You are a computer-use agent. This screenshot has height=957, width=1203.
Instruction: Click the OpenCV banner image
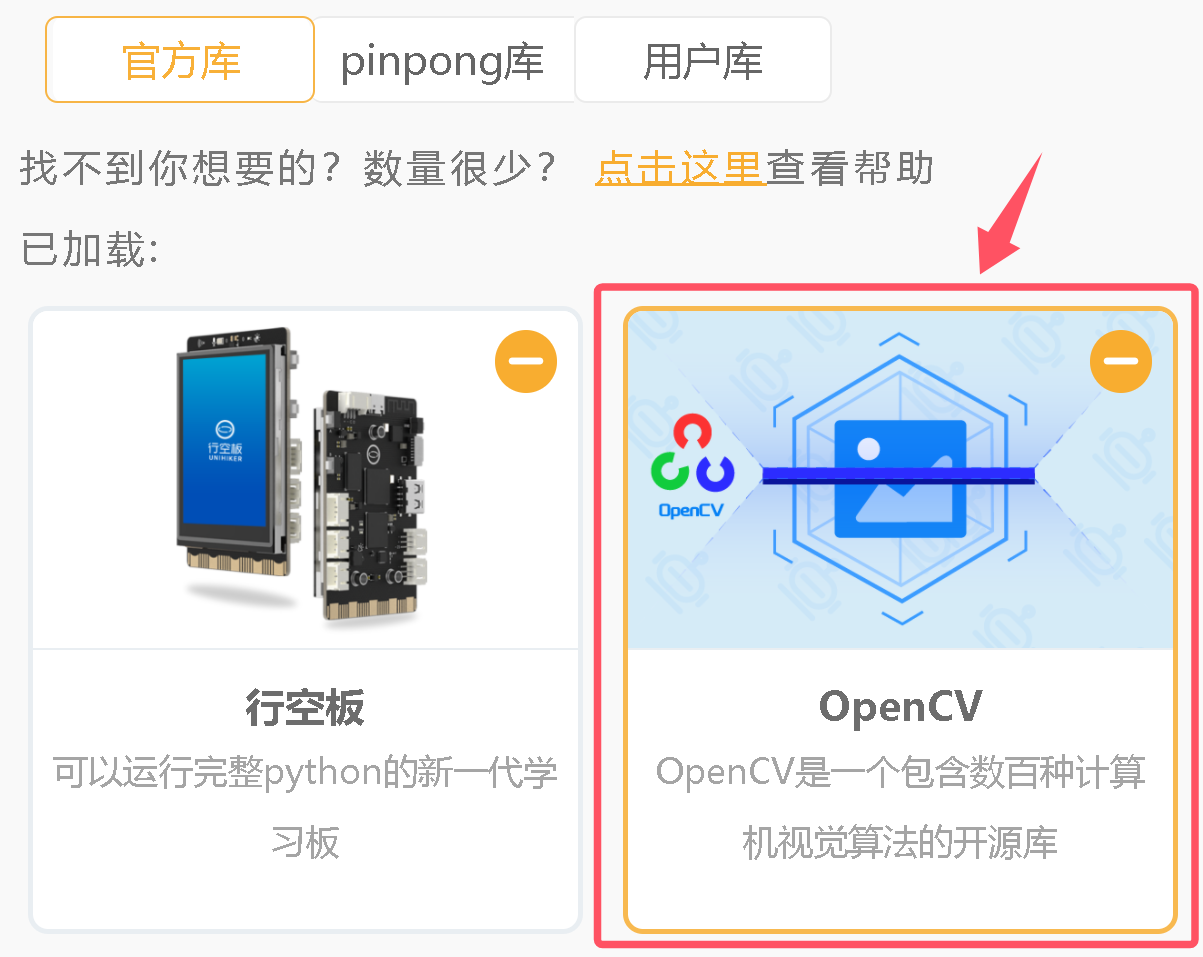pos(901,478)
